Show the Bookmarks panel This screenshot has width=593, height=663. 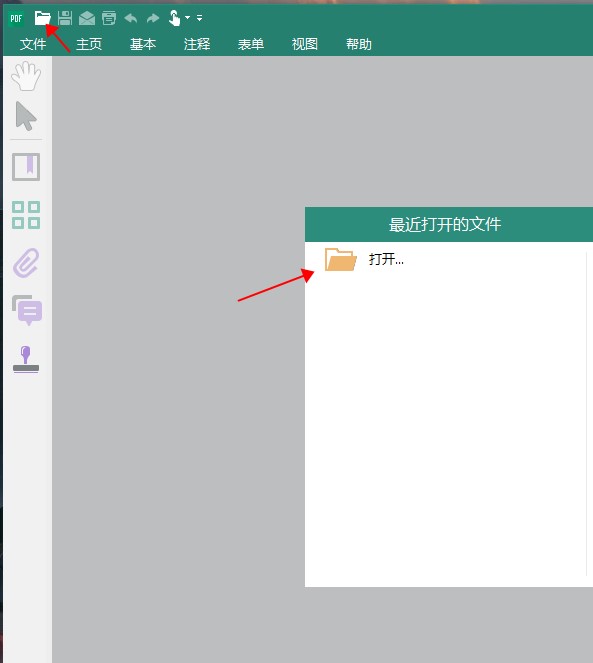coord(26,167)
